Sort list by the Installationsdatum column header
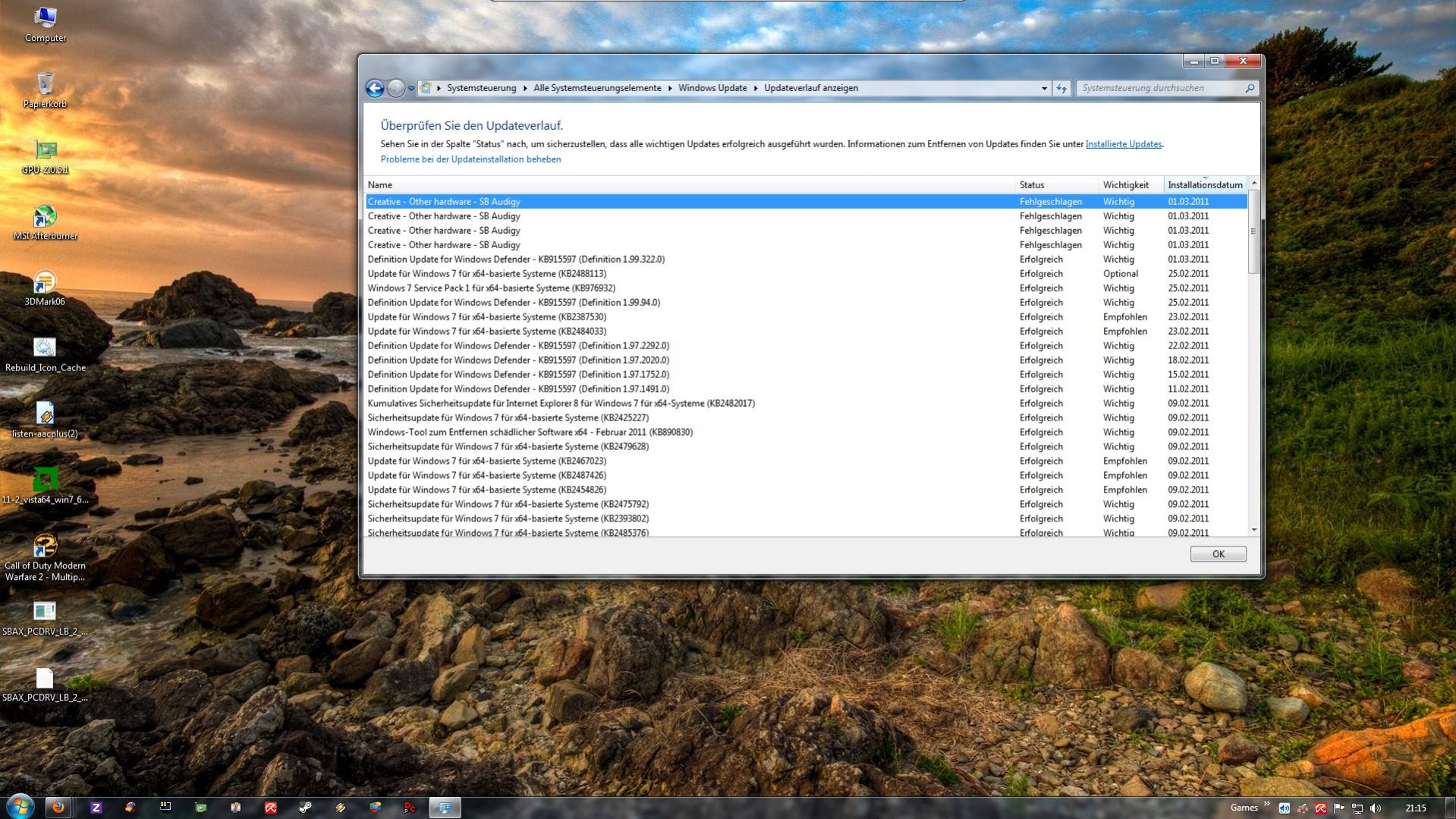This screenshot has height=819, width=1456. 1205,185
